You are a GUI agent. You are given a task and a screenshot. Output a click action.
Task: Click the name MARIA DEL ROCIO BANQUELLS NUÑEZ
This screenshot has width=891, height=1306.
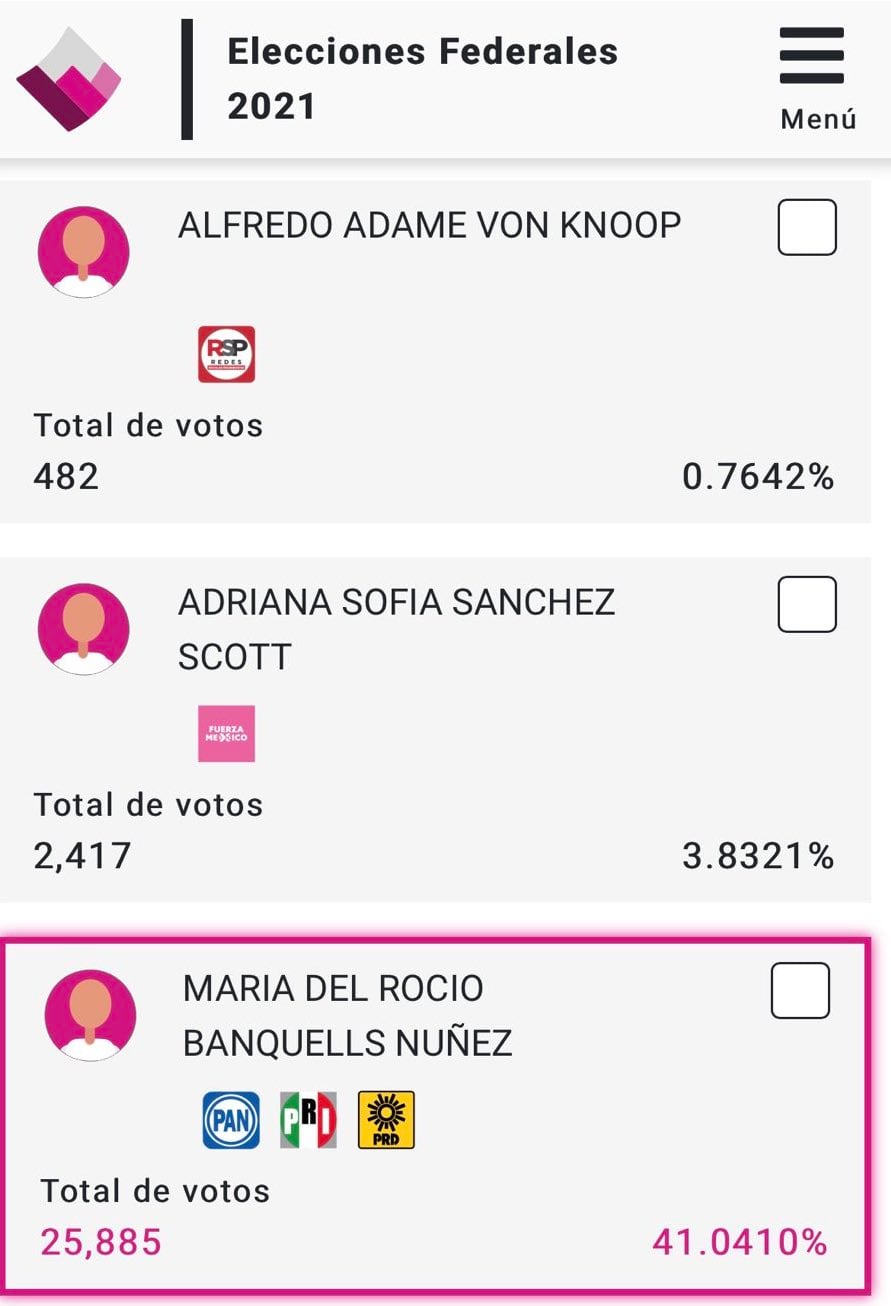coord(347,1015)
